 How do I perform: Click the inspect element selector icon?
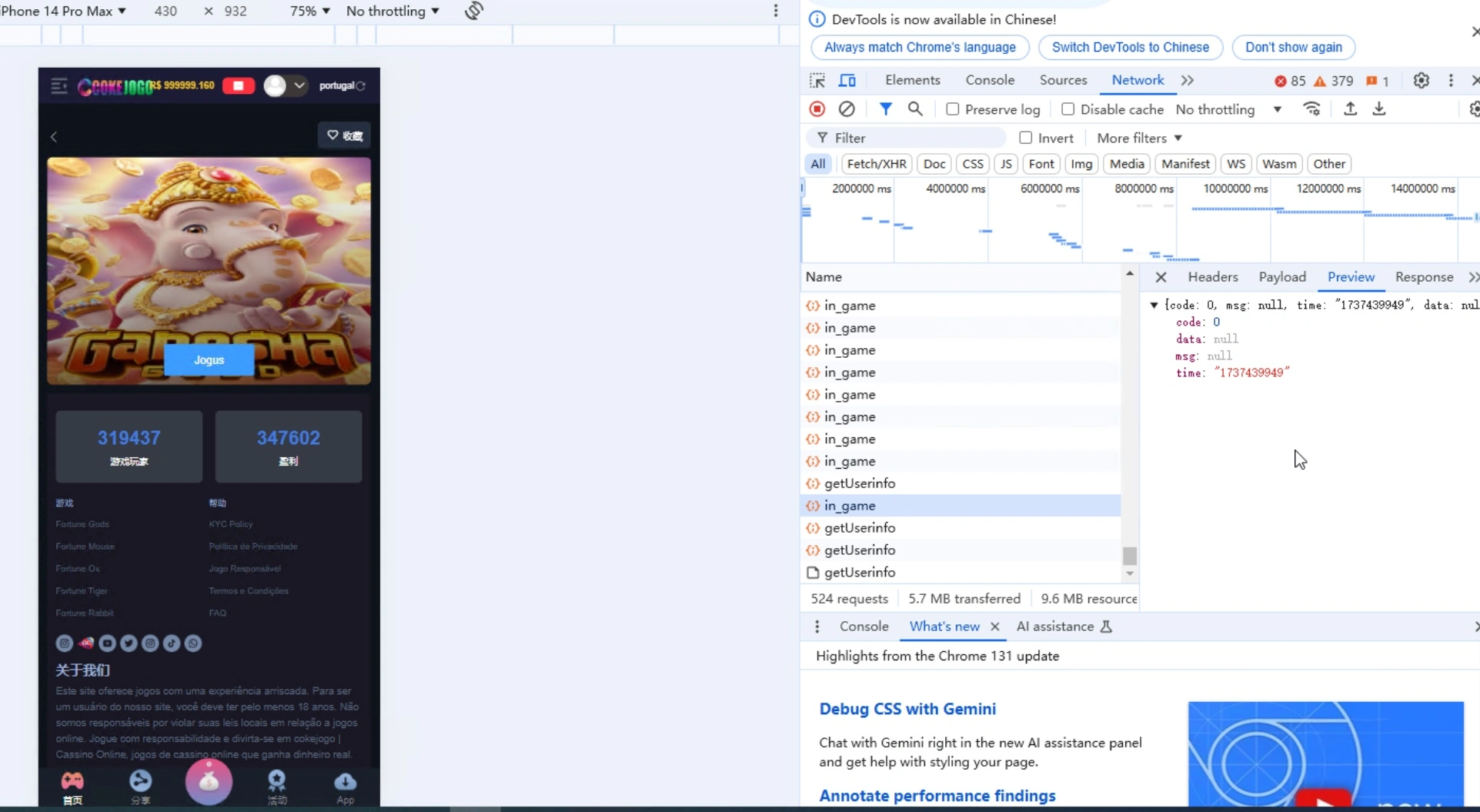tap(817, 81)
